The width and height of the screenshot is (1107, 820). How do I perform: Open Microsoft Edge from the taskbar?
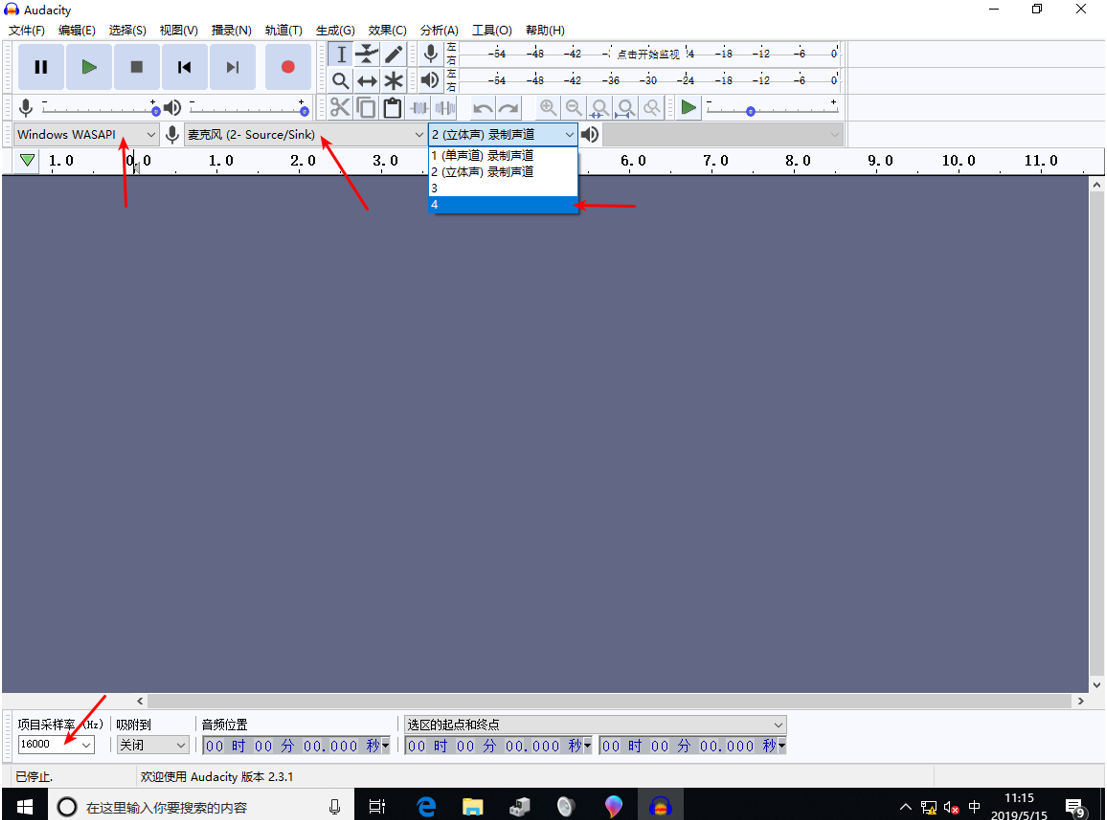coord(426,806)
